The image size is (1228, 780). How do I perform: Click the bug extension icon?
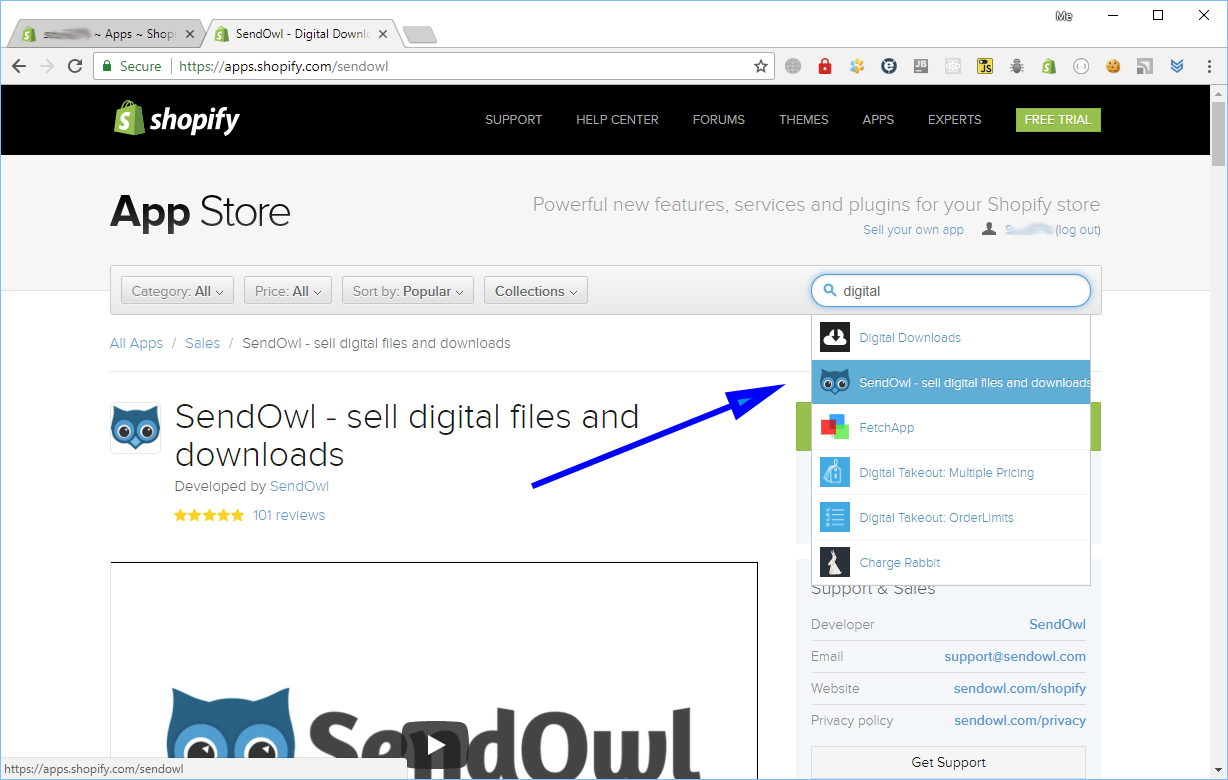pyautogui.click(x=1017, y=66)
